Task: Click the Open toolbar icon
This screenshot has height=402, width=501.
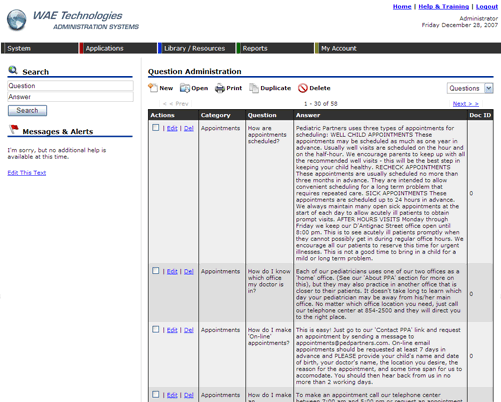Action: [185, 88]
